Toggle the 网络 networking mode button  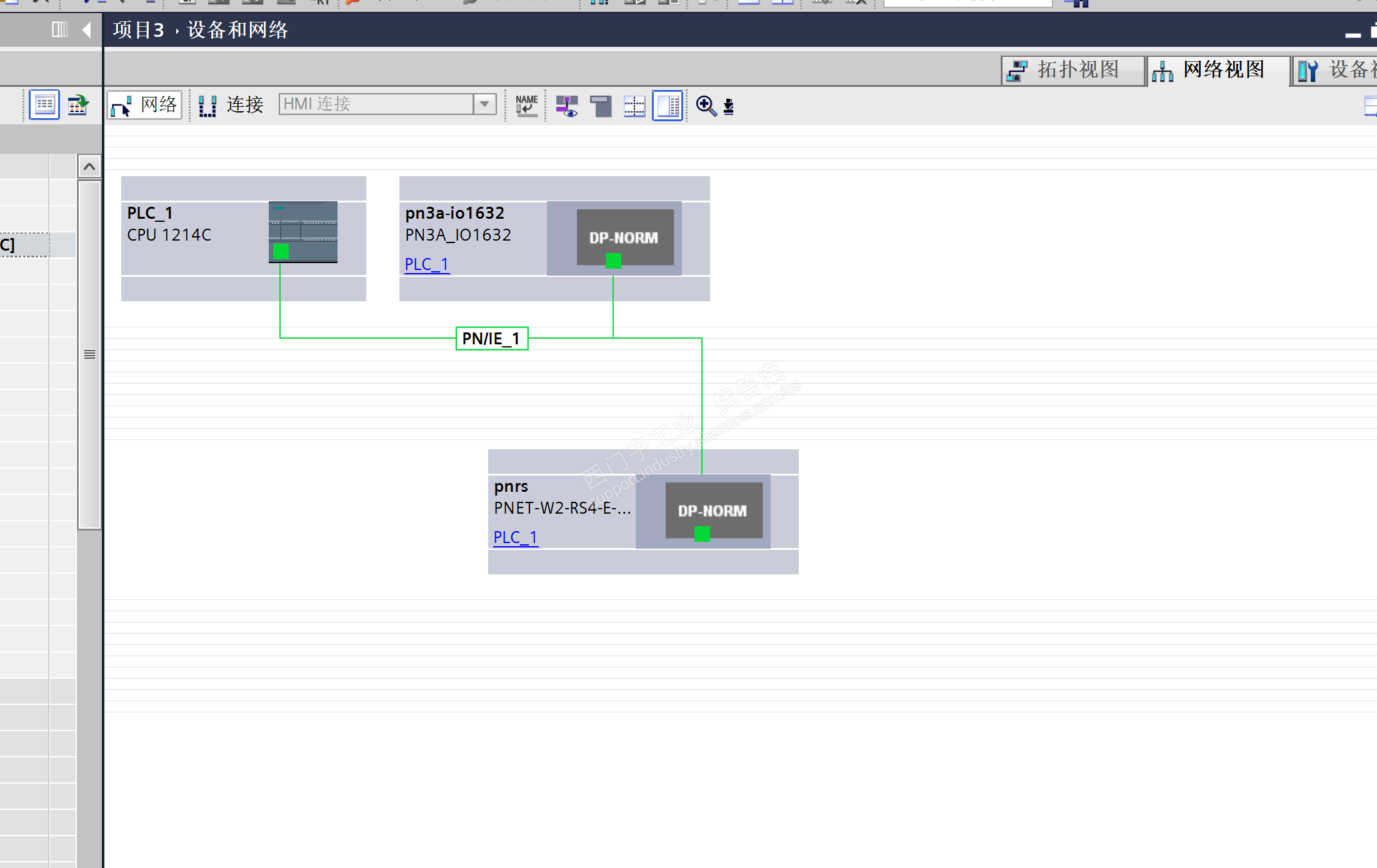(145, 105)
